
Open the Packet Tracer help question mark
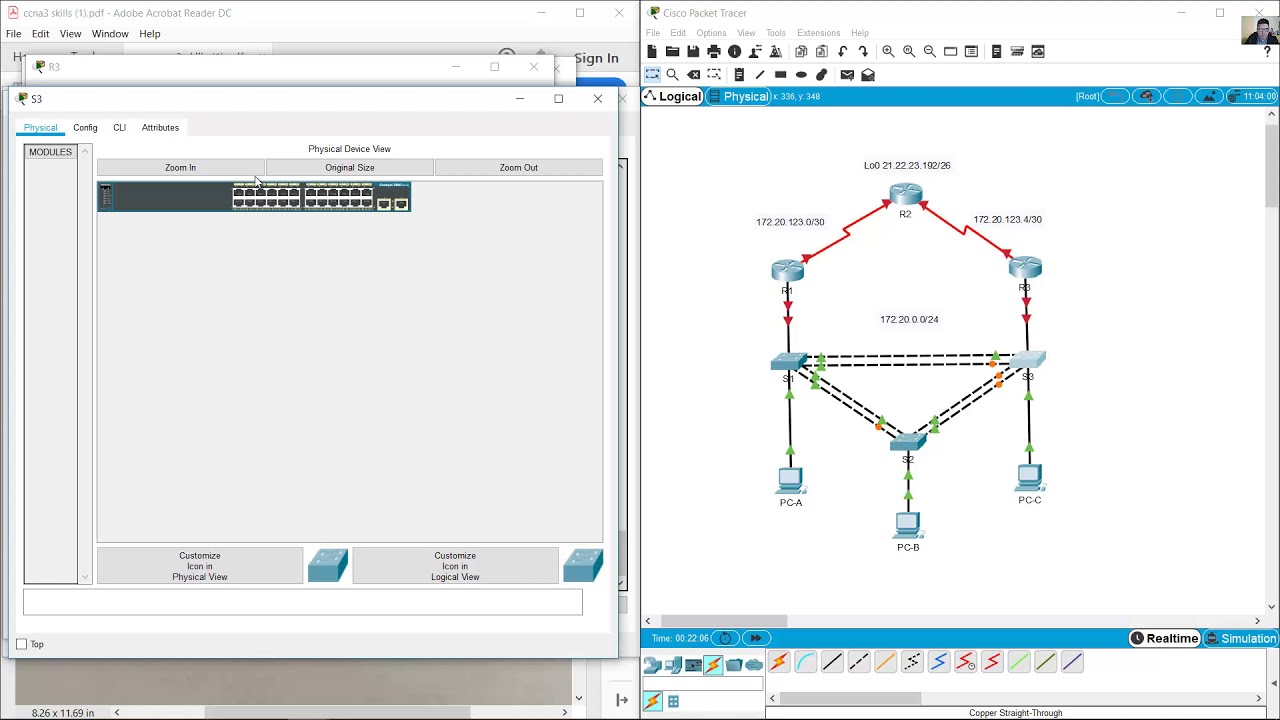(1267, 52)
